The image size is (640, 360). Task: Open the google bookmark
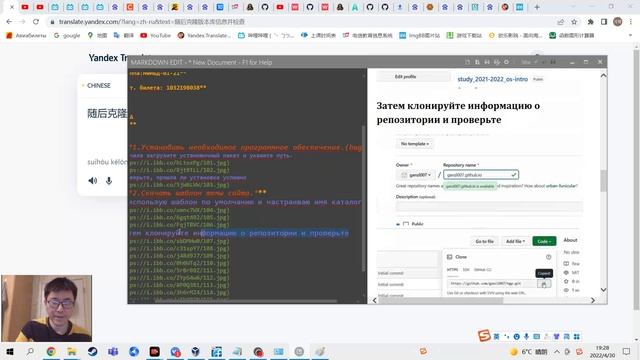pos(67,36)
